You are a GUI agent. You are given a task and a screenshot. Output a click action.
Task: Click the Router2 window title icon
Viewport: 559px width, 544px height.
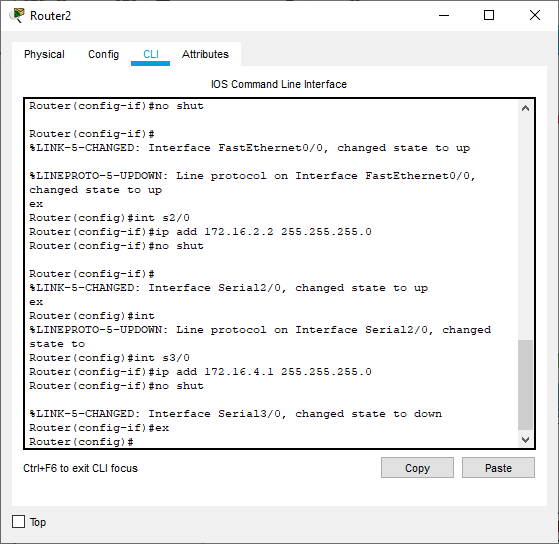[17, 15]
